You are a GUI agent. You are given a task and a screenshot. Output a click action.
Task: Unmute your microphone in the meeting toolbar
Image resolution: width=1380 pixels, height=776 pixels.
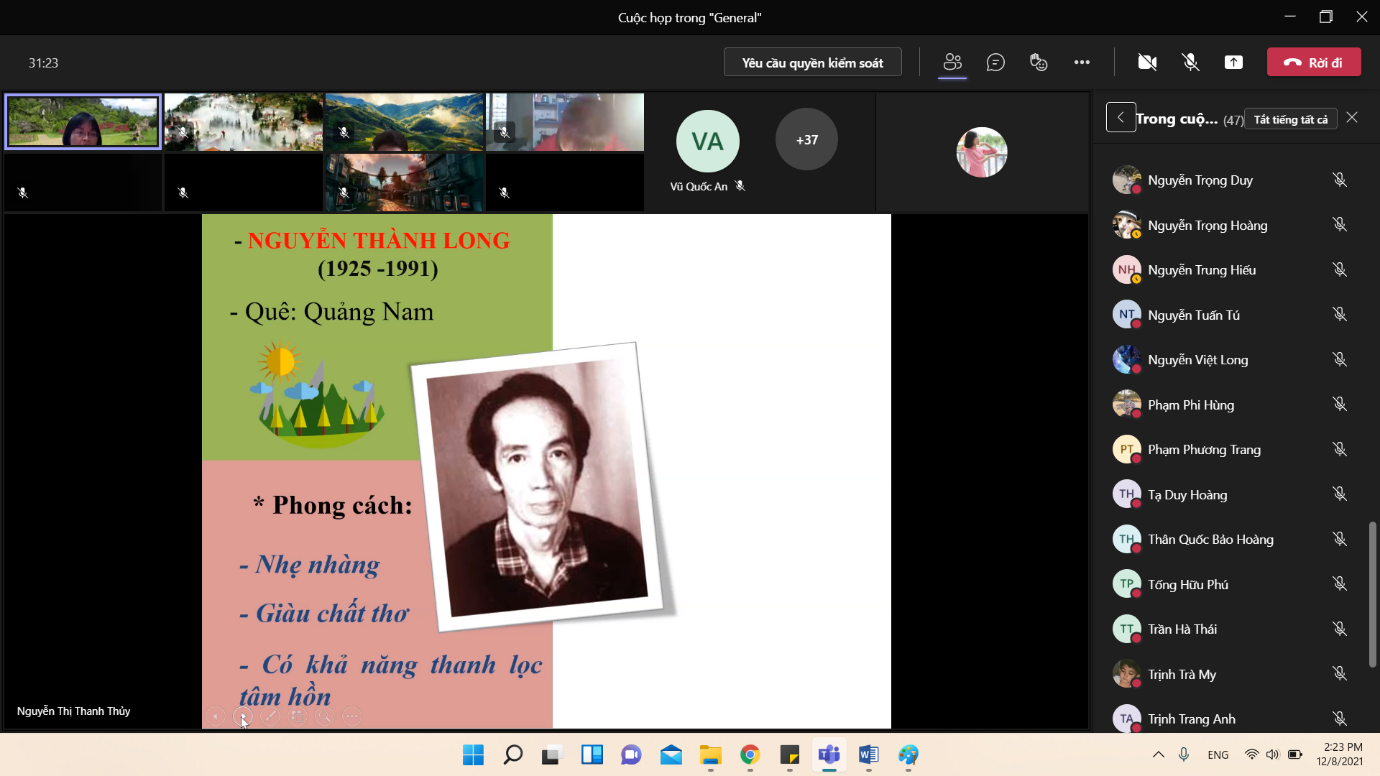(1190, 62)
